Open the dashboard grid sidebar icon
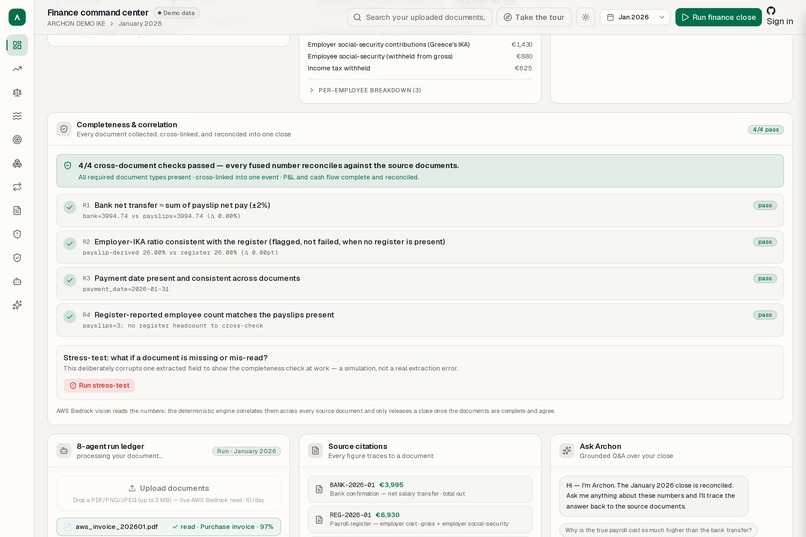The height and width of the screenshot is (537, 806). [17, 45]
